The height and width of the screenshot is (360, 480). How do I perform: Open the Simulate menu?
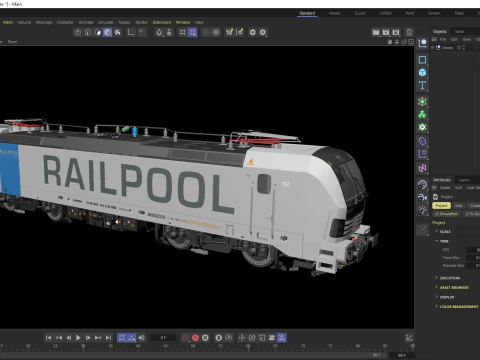point(106,22)
